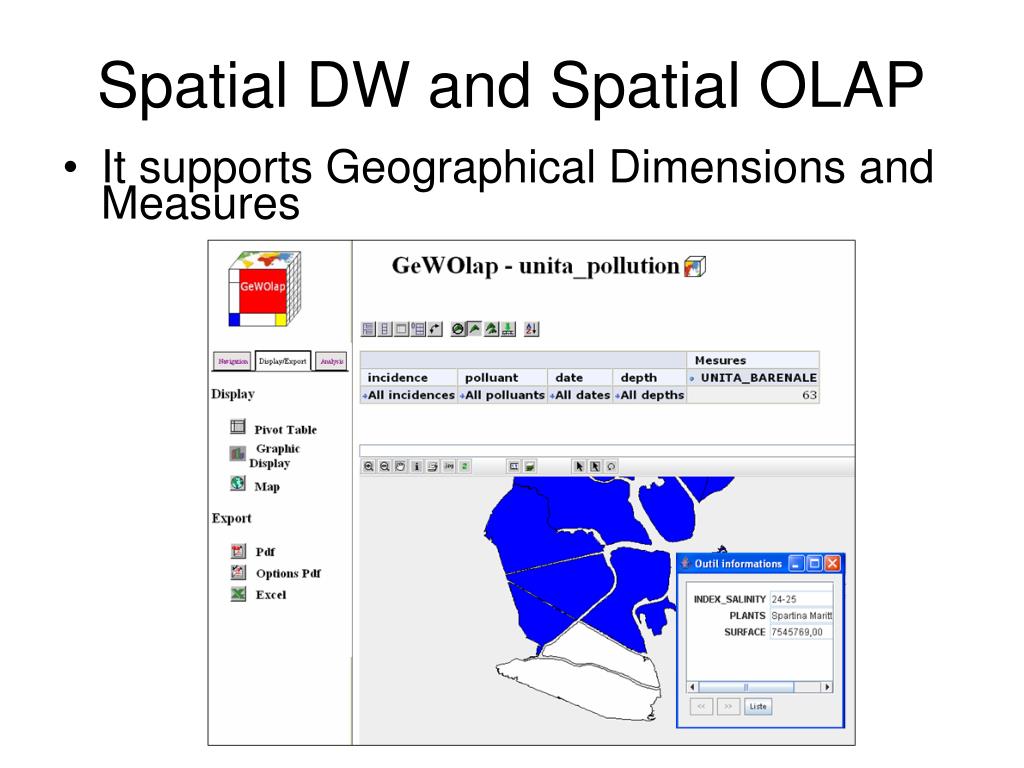
Task: Click the first pivot toolbar cube icon
Action: click(x=368, y=329)
